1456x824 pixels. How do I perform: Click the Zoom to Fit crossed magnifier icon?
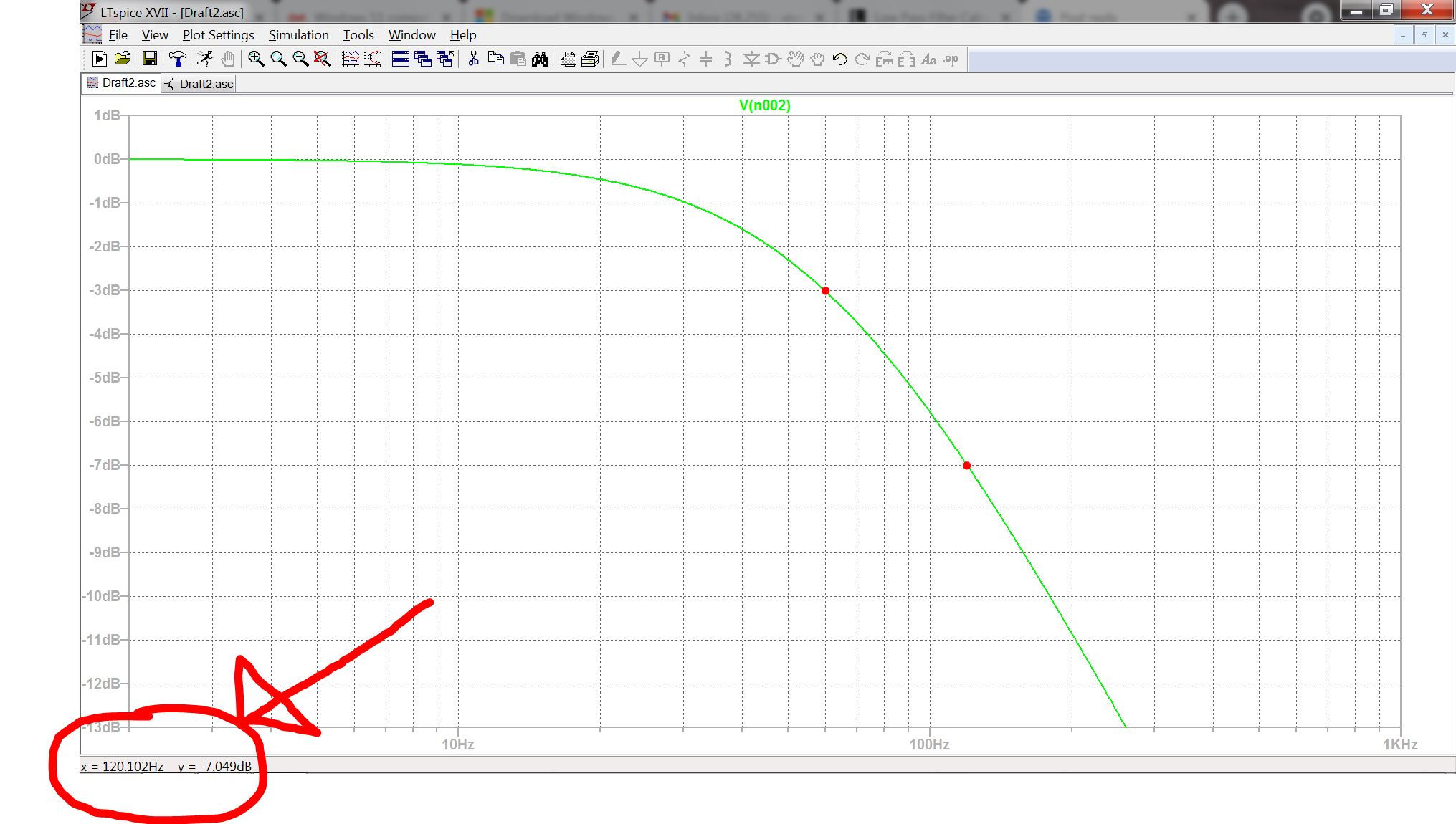tap(323, 59)
